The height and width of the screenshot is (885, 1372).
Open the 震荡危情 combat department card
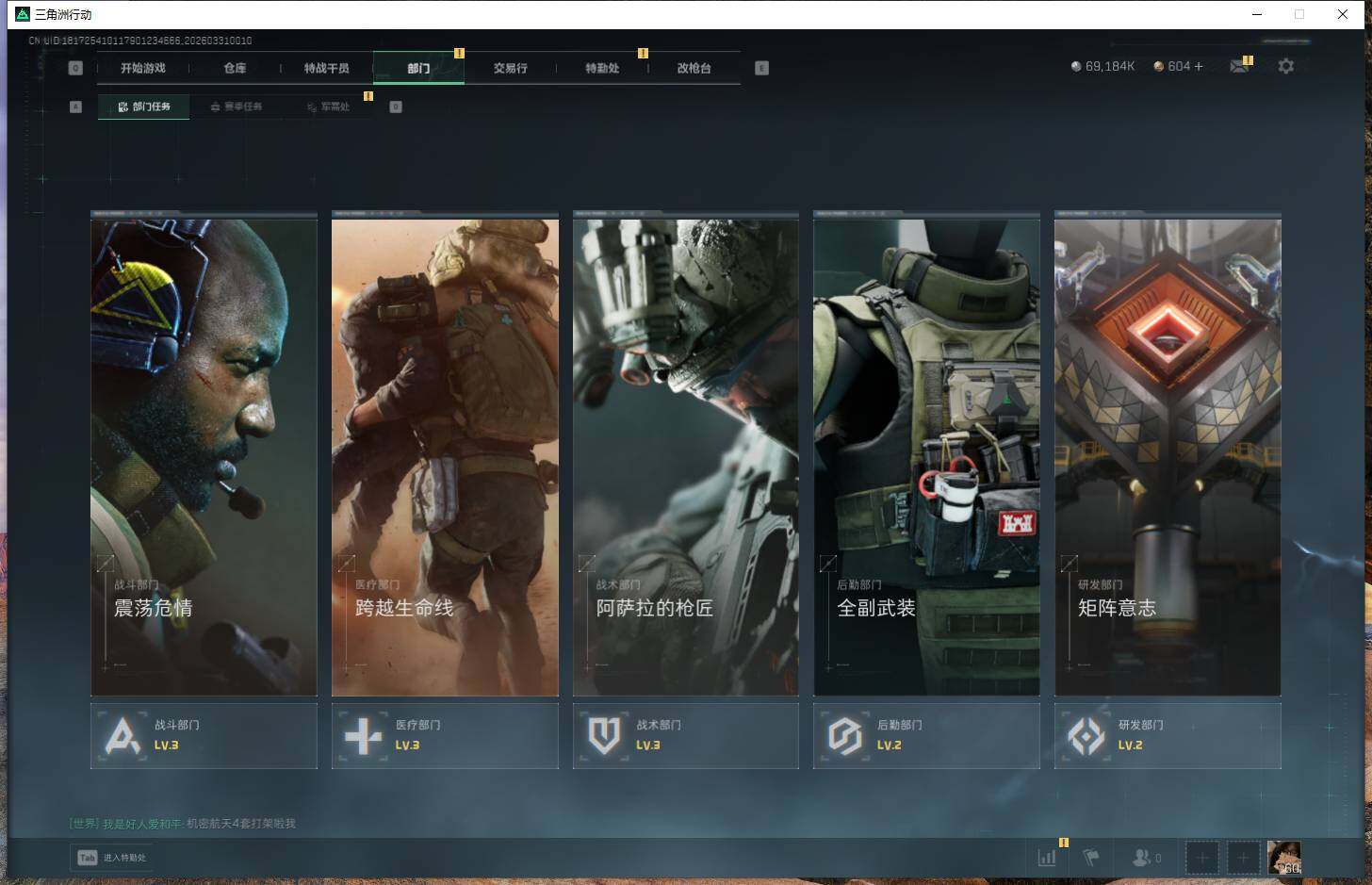(204, 457)
